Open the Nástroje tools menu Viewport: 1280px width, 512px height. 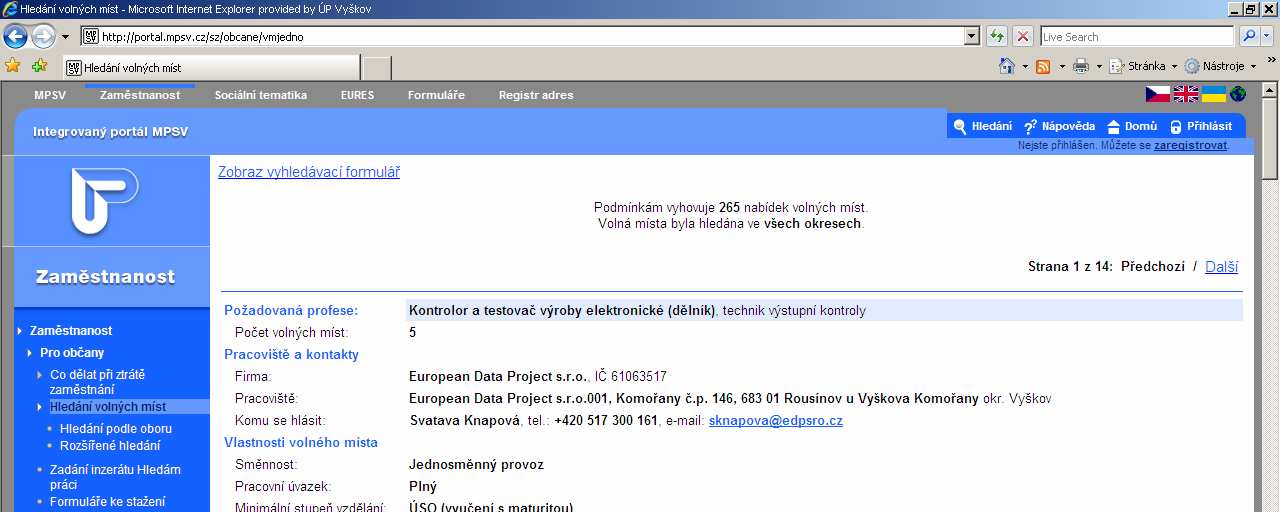coord(1222,66)
